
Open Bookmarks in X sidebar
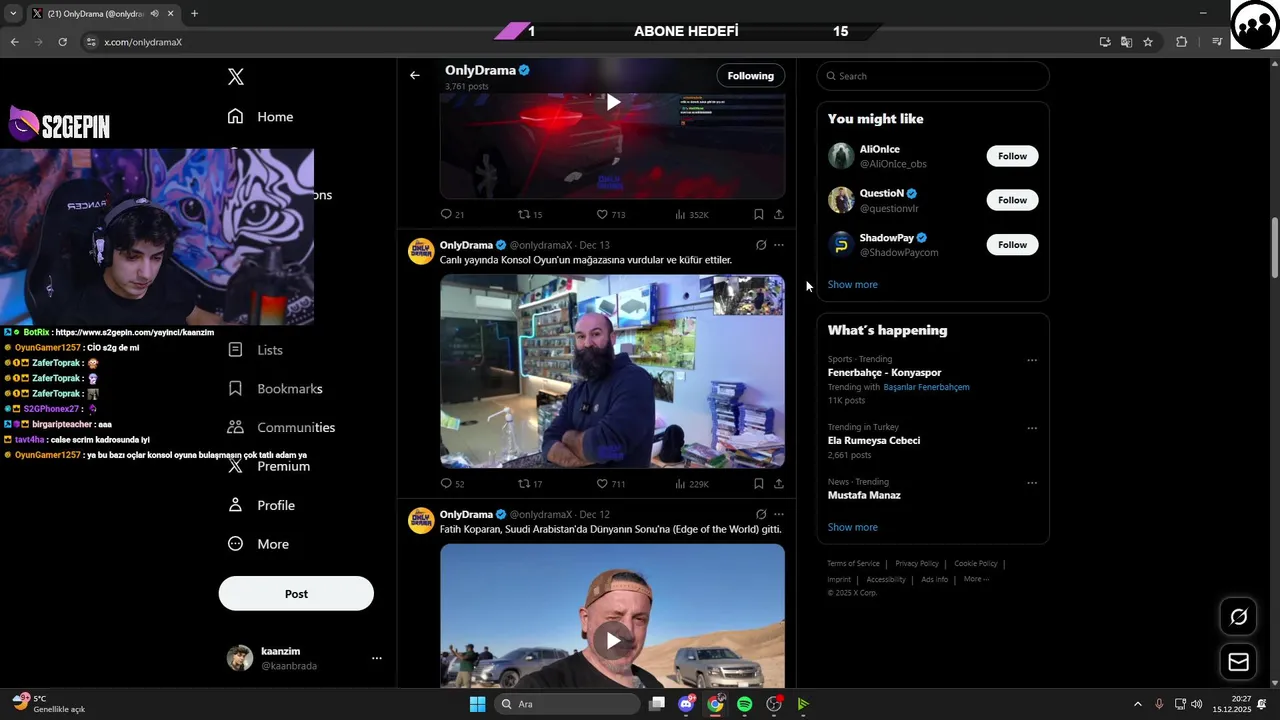coord(274,388)
